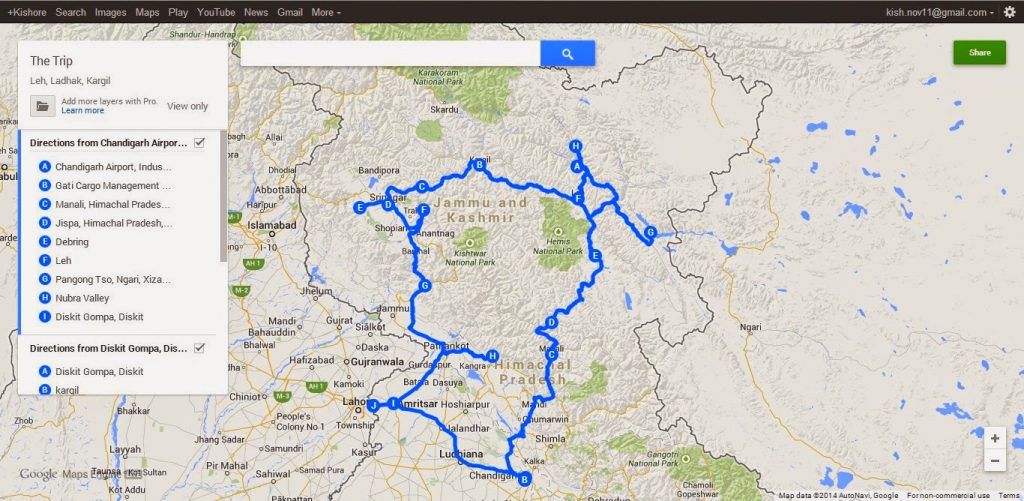This screenshot has width=1024, height=501.
Task: Zoom in with the plus button
Action: click(x=995, y=438)
